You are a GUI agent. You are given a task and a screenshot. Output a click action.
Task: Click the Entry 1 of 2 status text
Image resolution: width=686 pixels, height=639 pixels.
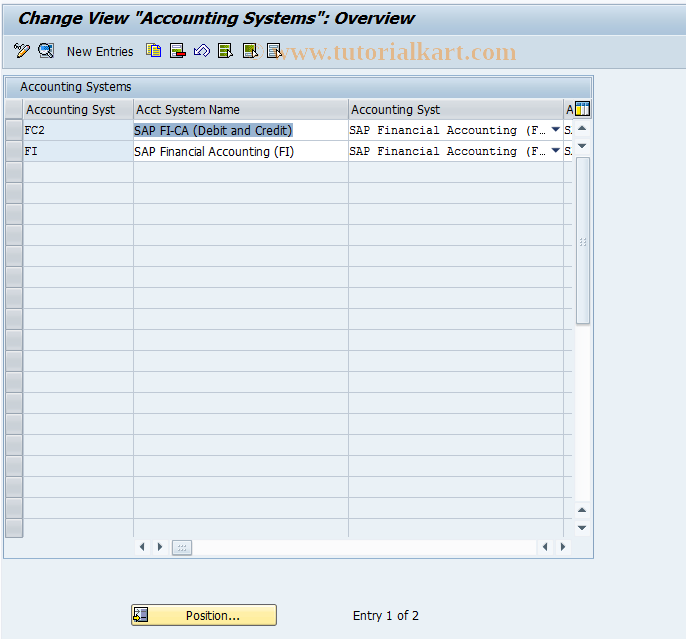(x=385, y=615)
